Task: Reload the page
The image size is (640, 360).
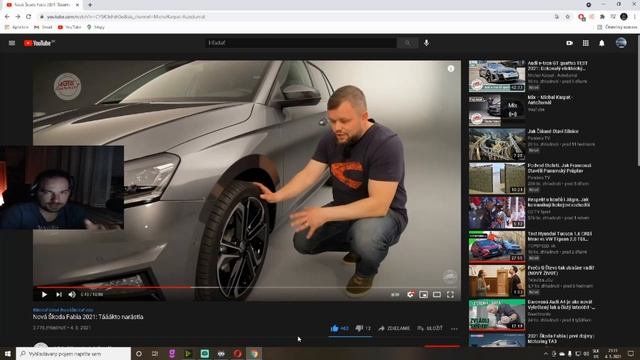Action: (x=29, y=17)
